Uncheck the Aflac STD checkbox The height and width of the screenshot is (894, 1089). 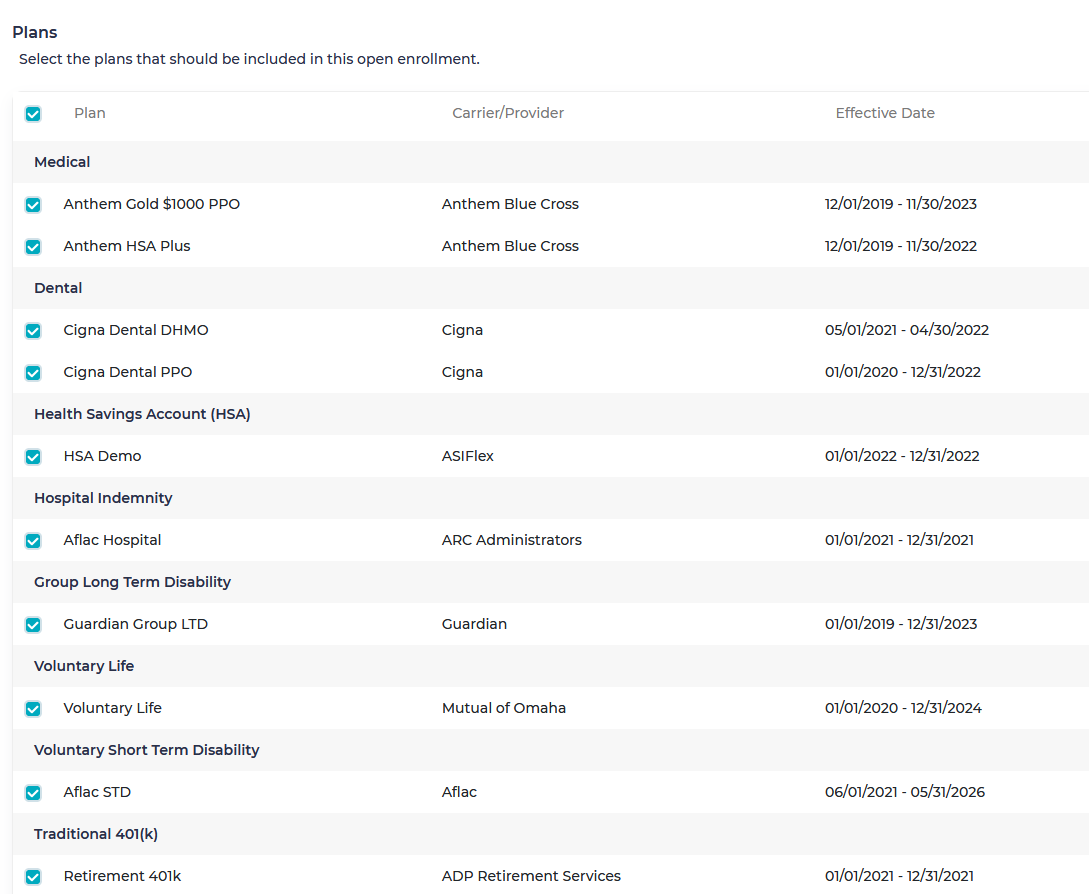[x=33, y=792]
